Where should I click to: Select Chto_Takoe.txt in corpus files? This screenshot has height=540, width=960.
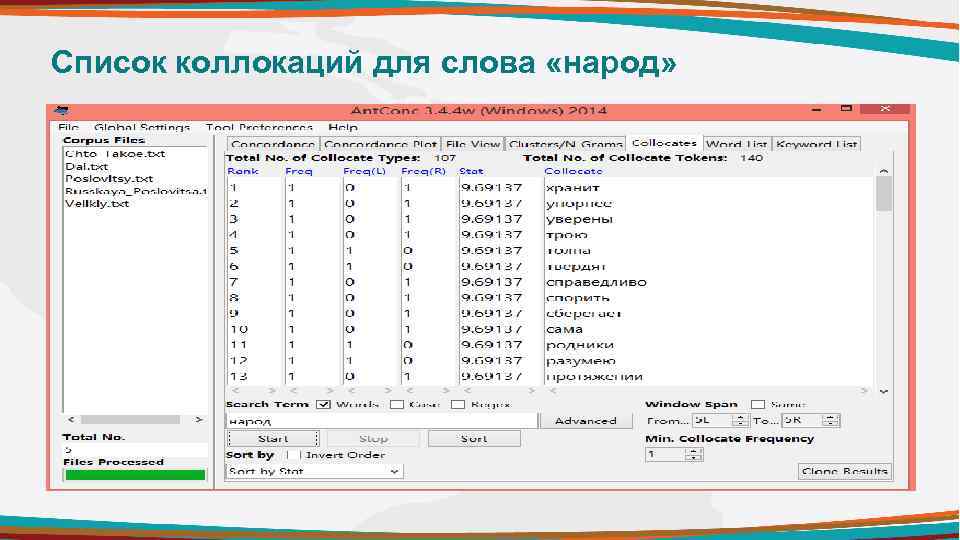tap(115, 154)
